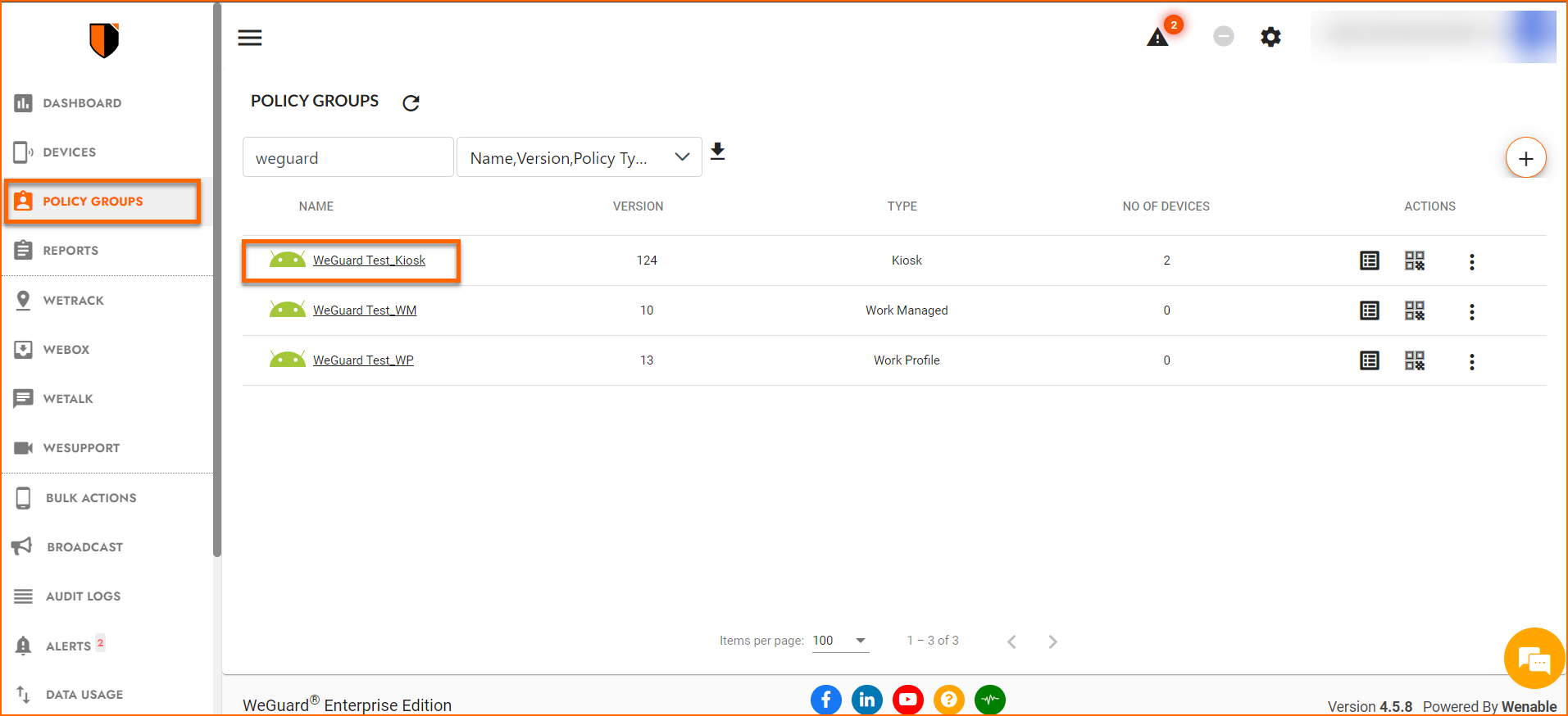Open more actions for WeGuard Test_WP
Screen dimensions: 1568x716
tap(1472, 362)
